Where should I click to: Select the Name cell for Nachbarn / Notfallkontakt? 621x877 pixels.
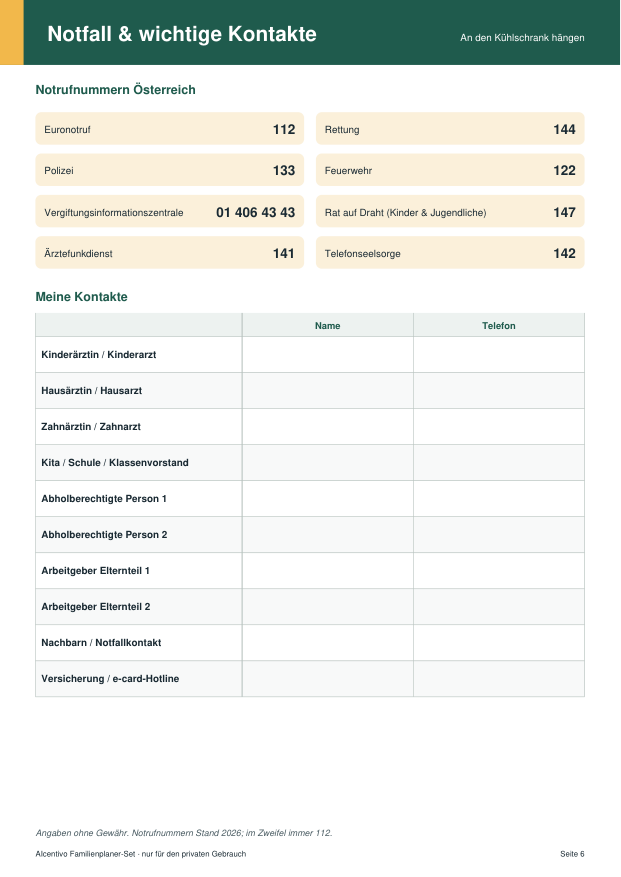tap(327, 643)
